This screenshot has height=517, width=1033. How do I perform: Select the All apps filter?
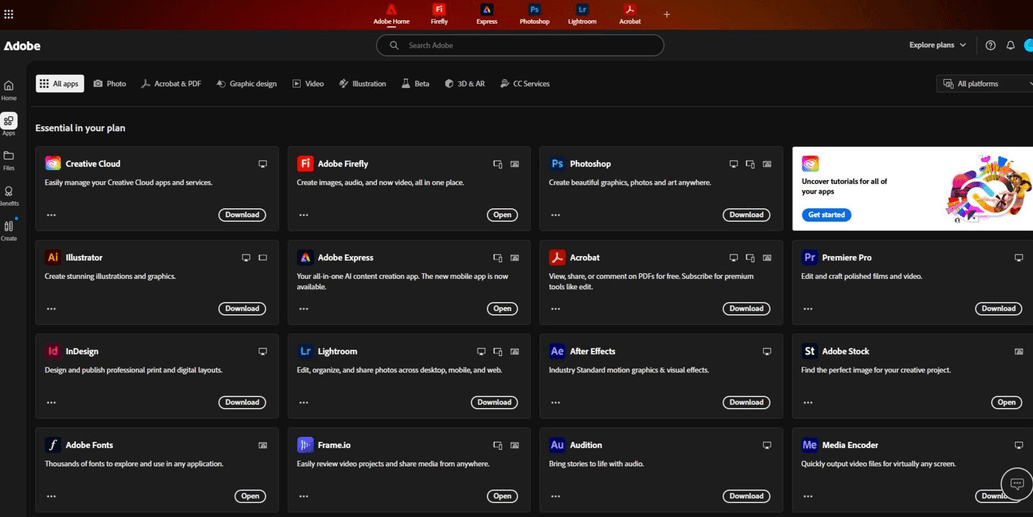[x=60, y=84]
